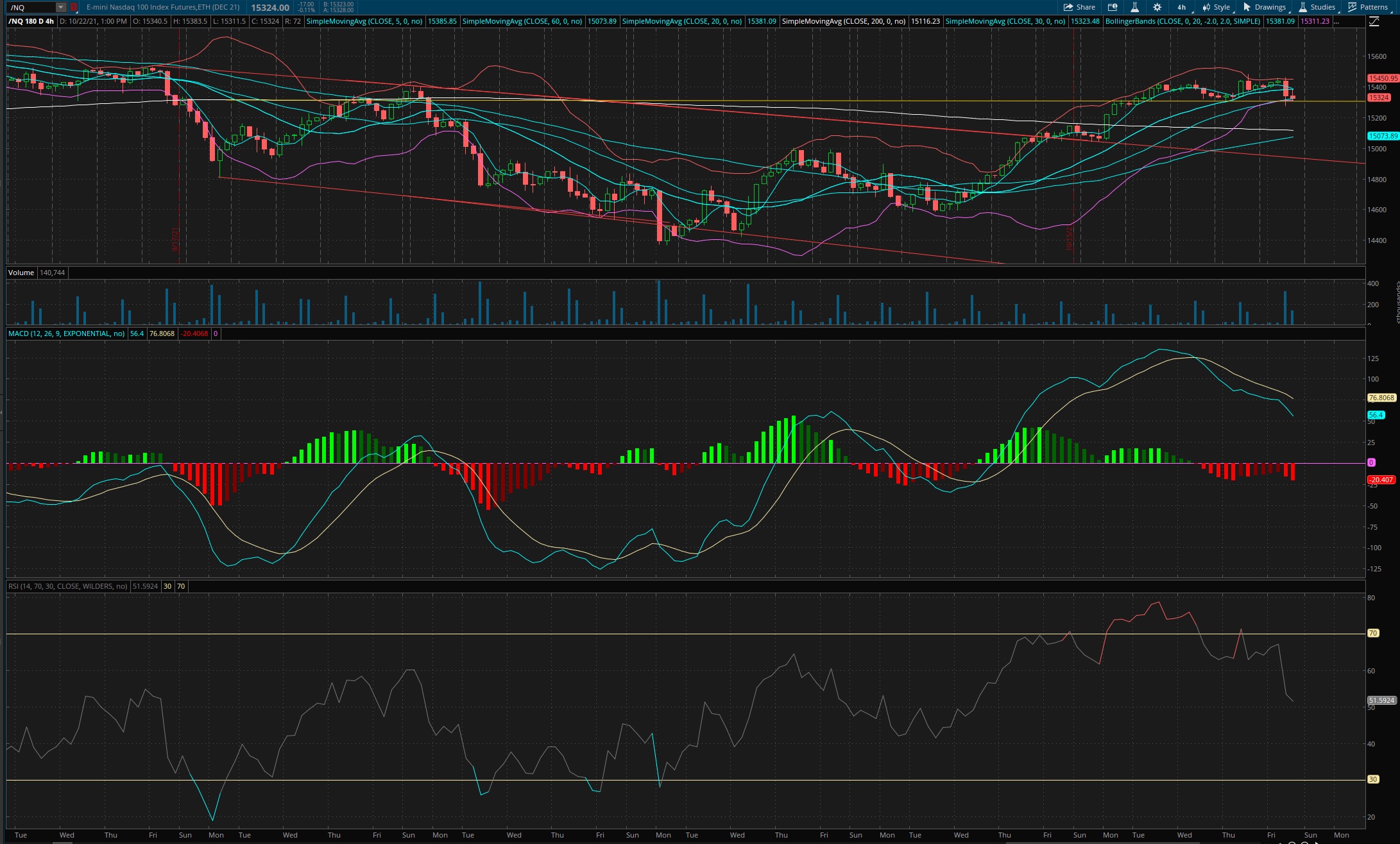Click the Open price O: 15340.5
The image size is (1400, 844).
tap(150, 21)
